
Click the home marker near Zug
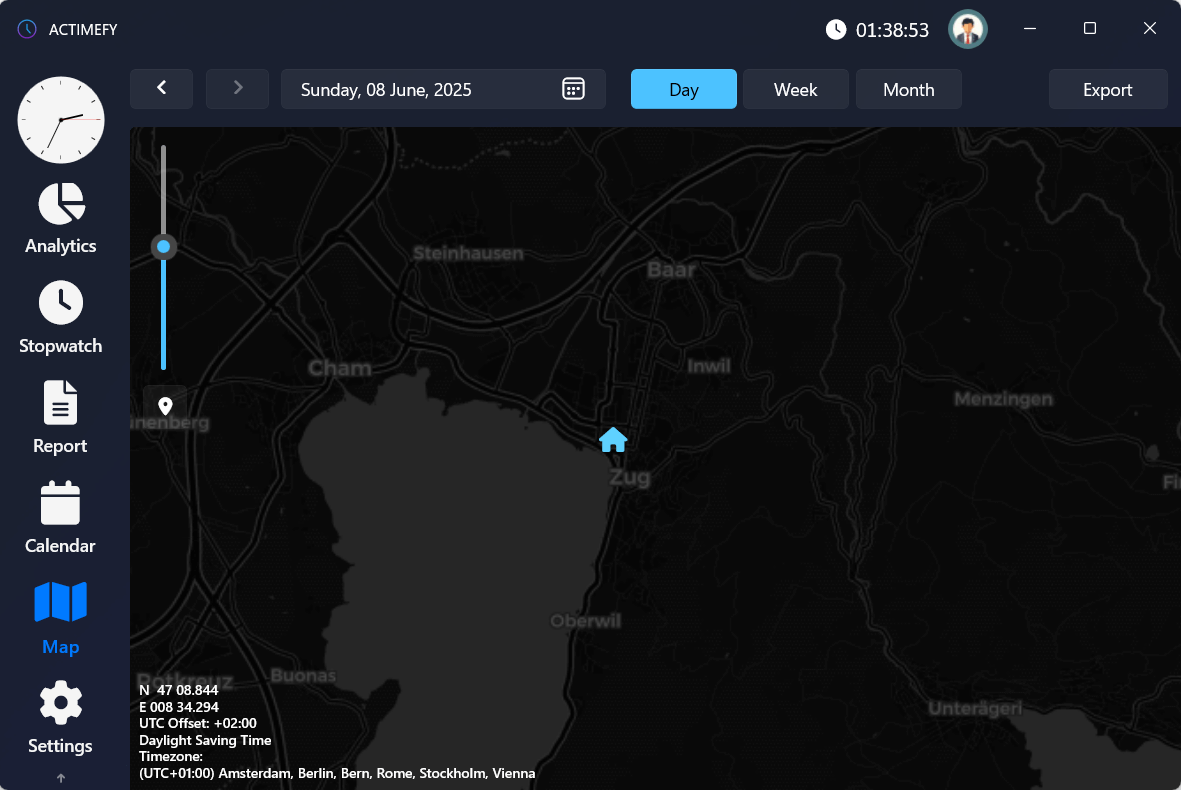(613, 439)
